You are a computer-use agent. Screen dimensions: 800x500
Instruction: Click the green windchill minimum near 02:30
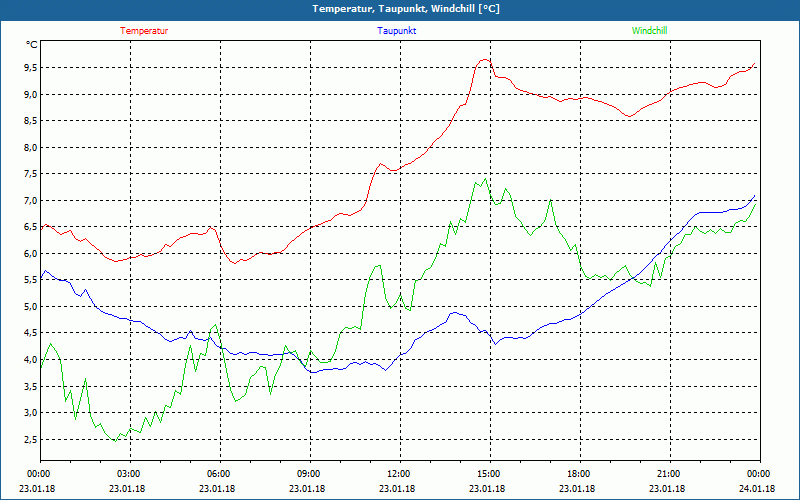point(115,441)
